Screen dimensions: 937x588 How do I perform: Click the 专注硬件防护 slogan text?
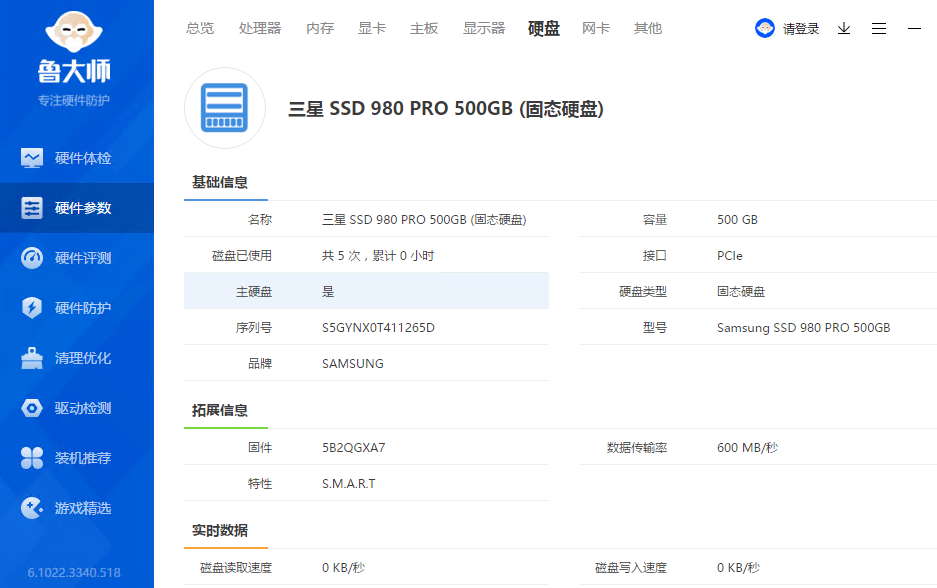point(74,100)
